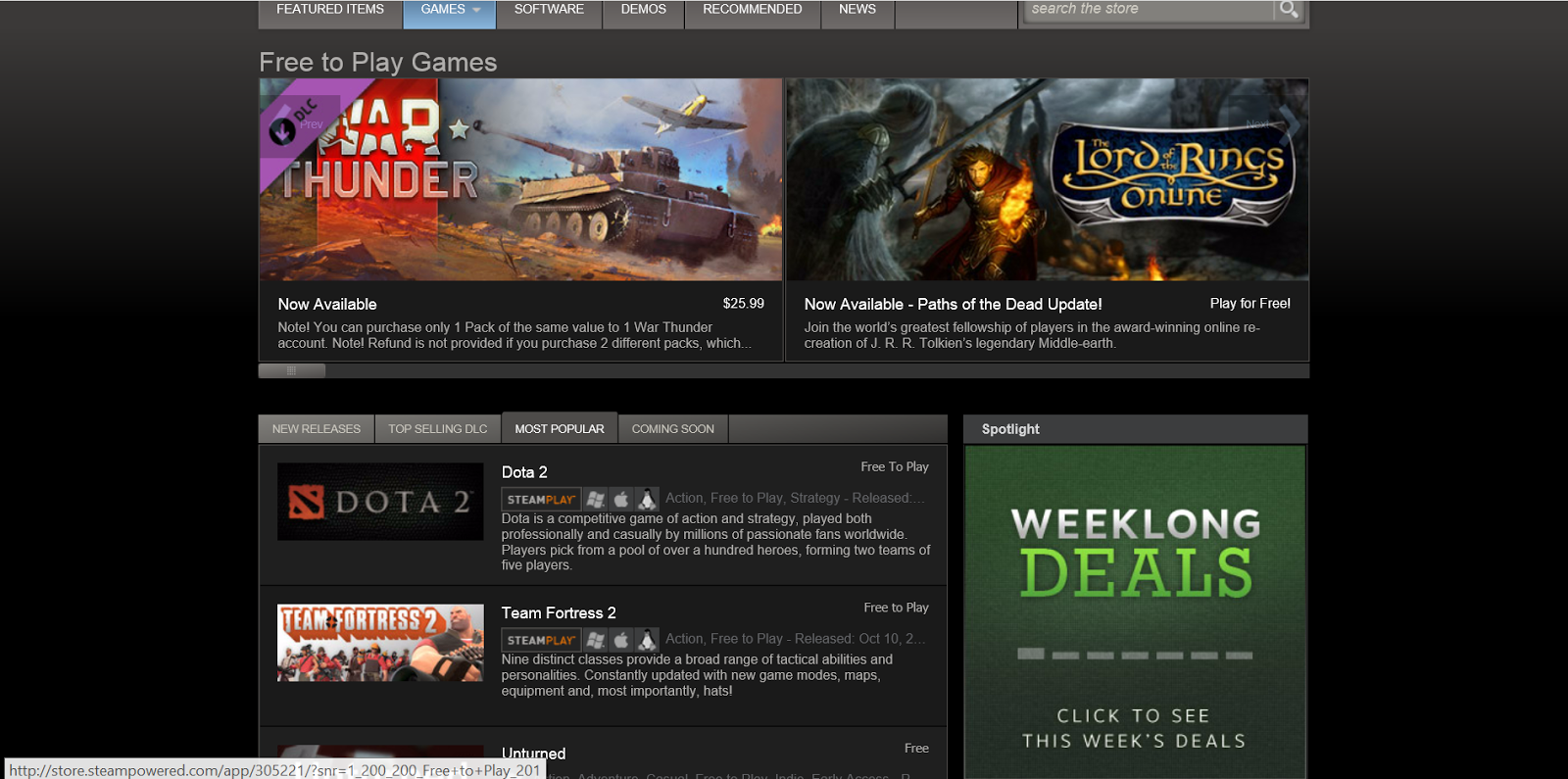The image size is (1568, 779).
Task: Open the Team Fortress 2 title link
Action: 559,613
